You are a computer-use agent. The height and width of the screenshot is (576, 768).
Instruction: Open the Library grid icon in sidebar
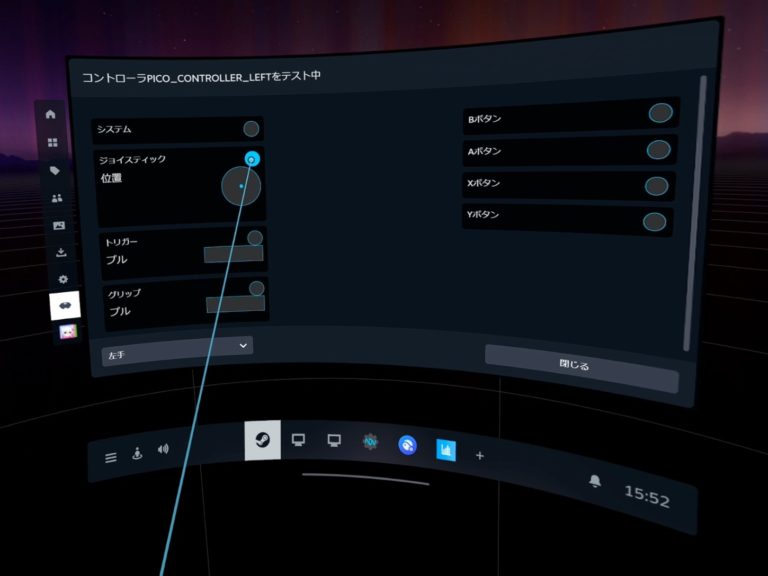pos(52,143)
